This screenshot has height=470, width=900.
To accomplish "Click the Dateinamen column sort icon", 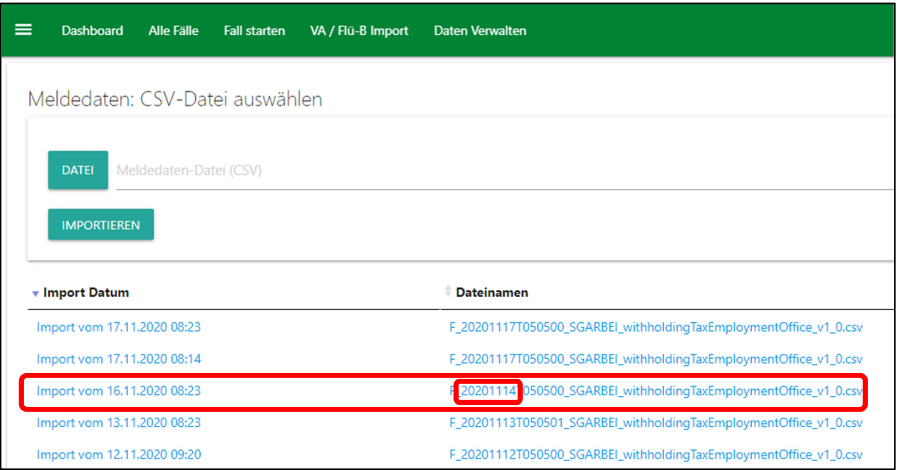I will (x=448, y=292).
